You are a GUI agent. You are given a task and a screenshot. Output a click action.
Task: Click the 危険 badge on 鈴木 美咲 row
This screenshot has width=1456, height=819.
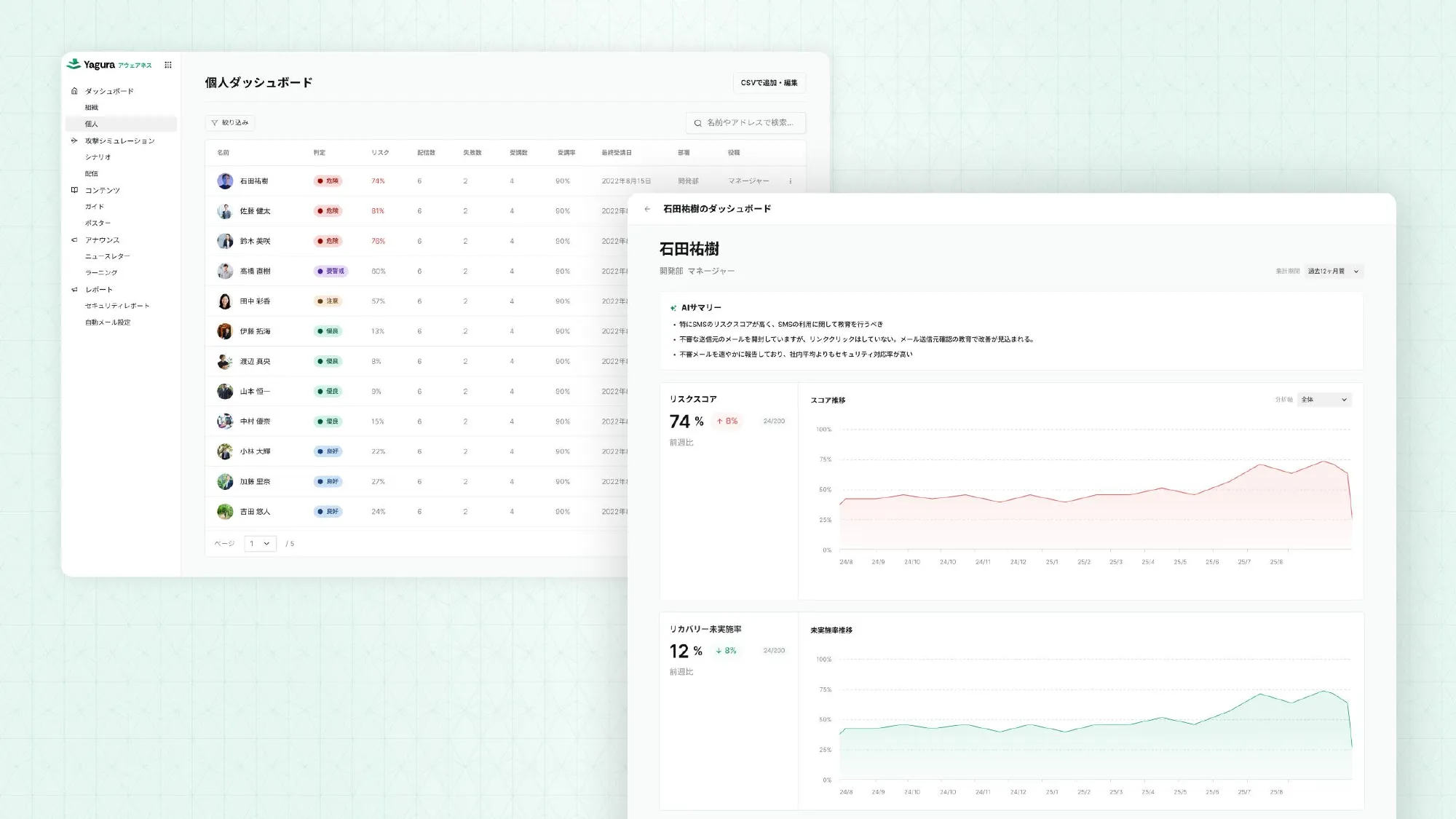(x=328, y=241)
